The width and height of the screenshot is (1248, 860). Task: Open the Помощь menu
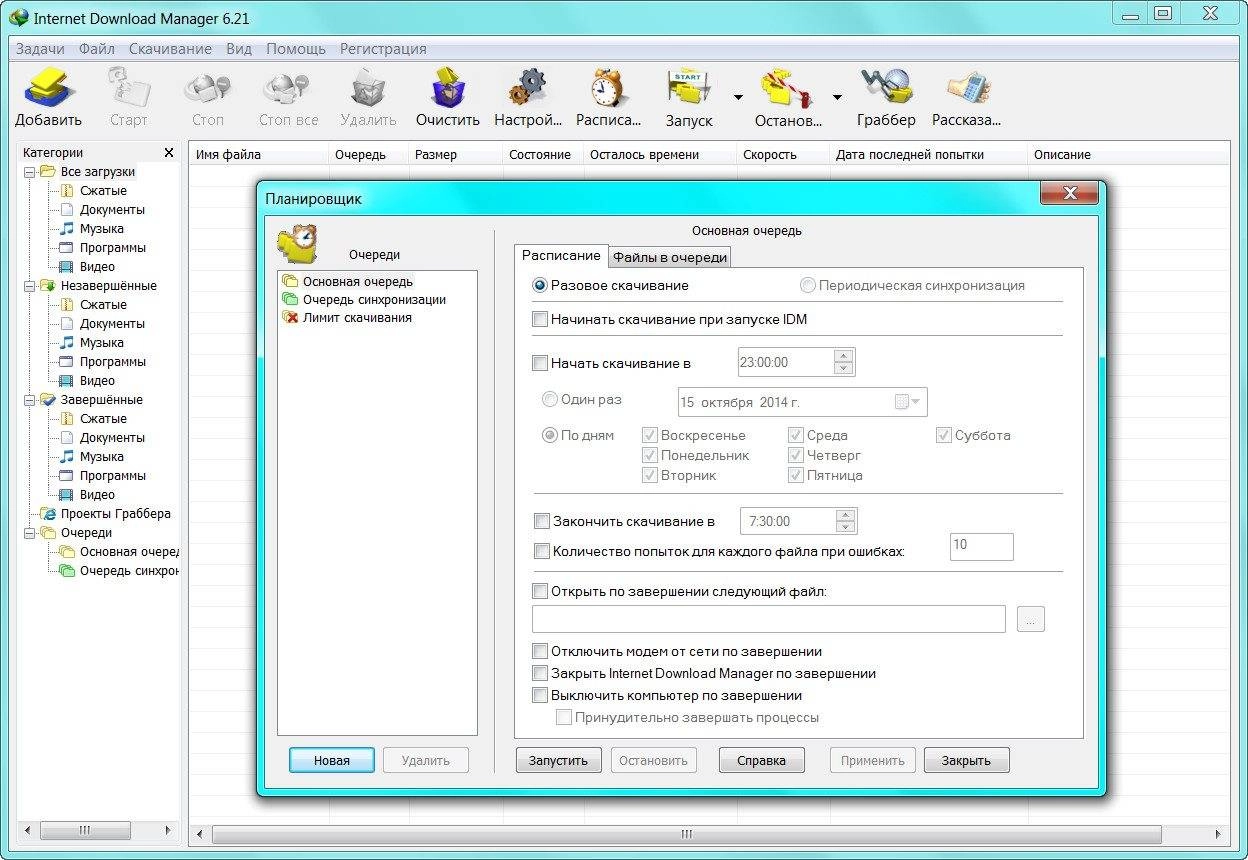pos(296,48)
